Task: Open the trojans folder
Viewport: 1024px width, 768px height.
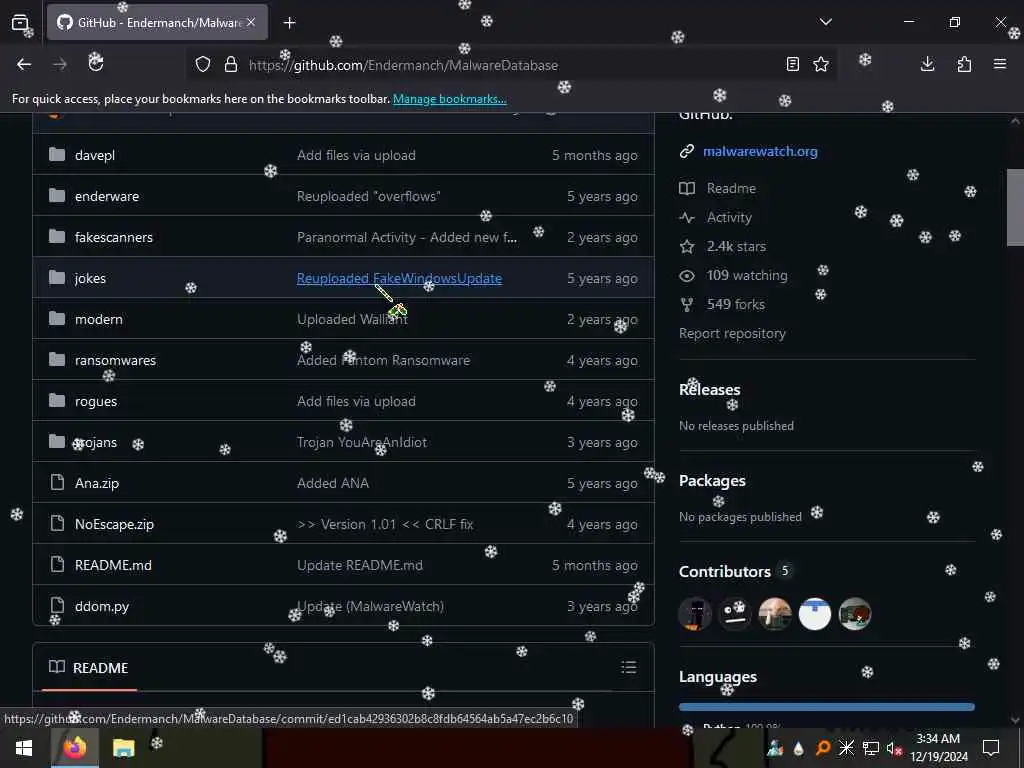Action: click(95, 443)
